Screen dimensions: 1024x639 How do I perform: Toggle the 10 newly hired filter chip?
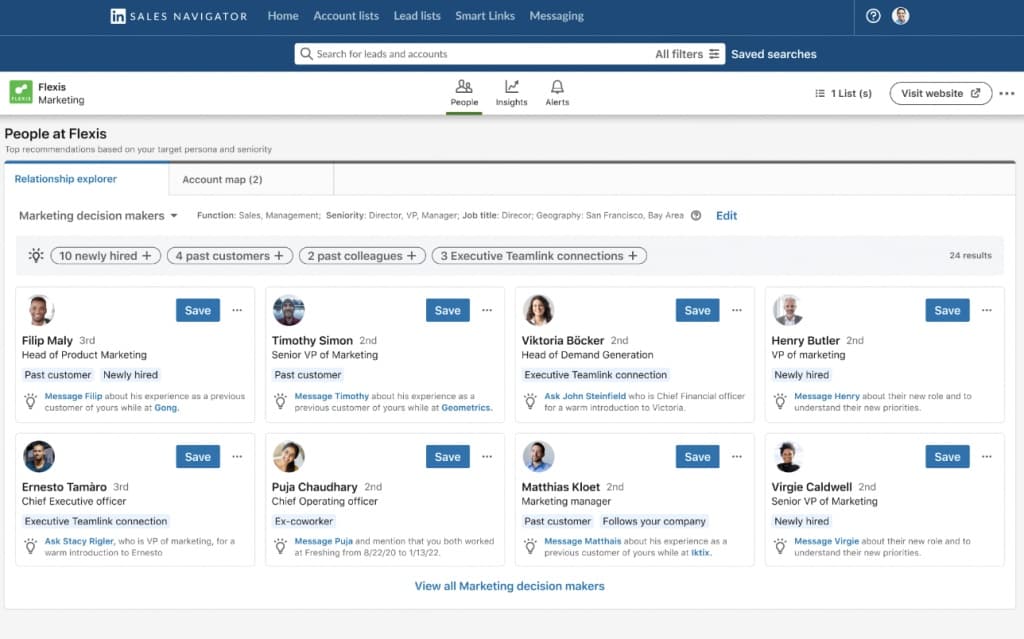pos(106,256)
